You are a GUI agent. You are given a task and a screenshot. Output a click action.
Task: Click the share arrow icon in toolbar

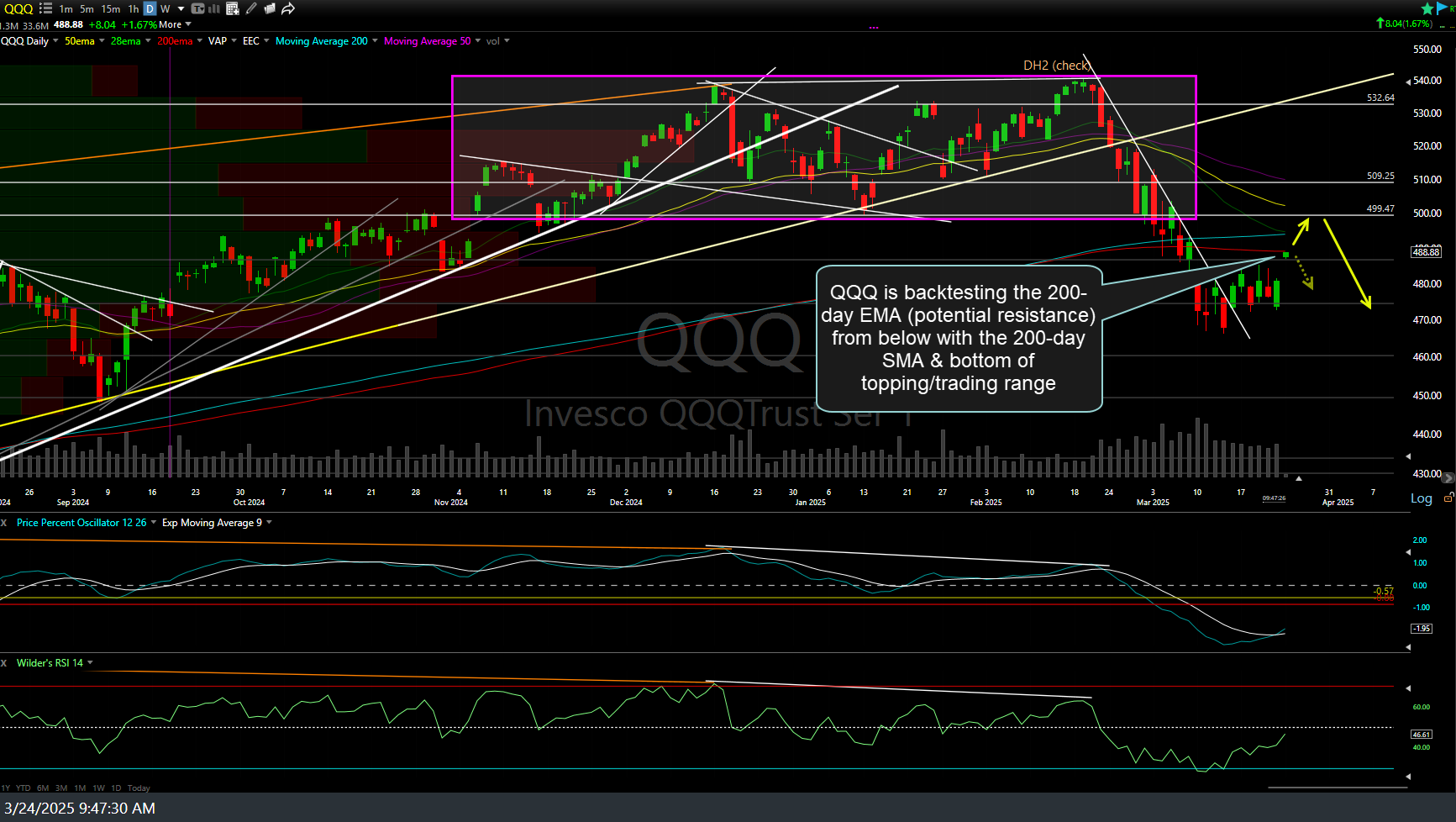click(x=288, y=8)
